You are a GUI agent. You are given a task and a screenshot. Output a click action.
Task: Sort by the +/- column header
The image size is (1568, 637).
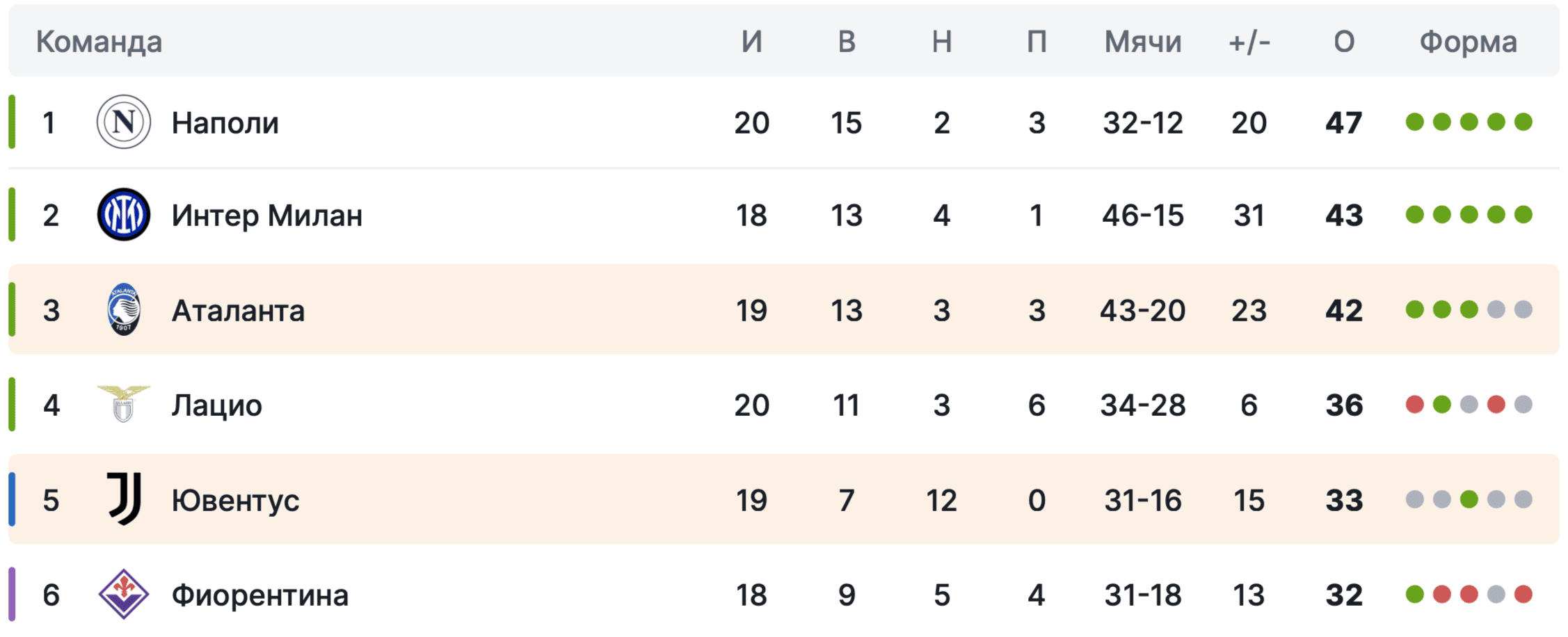[1249, 42]
